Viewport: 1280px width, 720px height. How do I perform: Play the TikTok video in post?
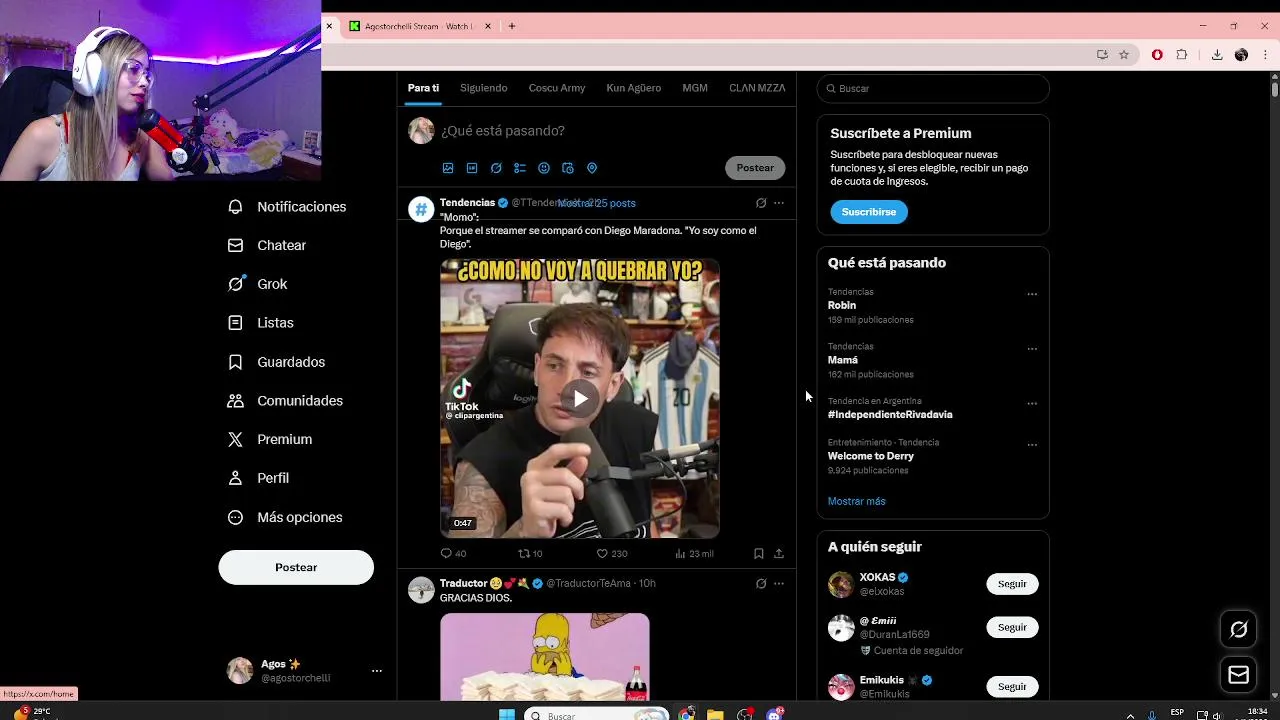click(x=580, y=399)
